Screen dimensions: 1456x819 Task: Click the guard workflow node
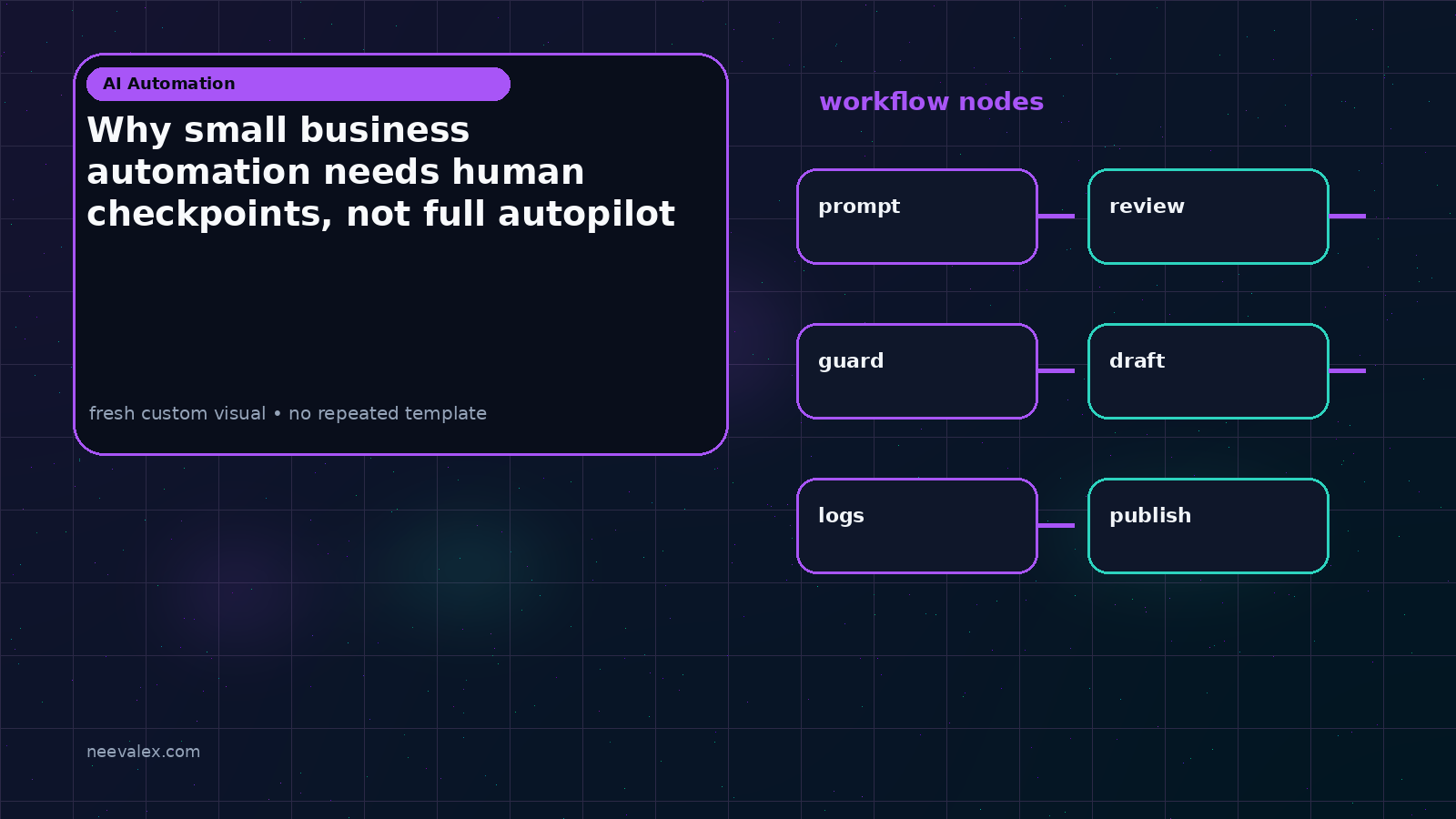pyautogui.click(x=917, y=371)
